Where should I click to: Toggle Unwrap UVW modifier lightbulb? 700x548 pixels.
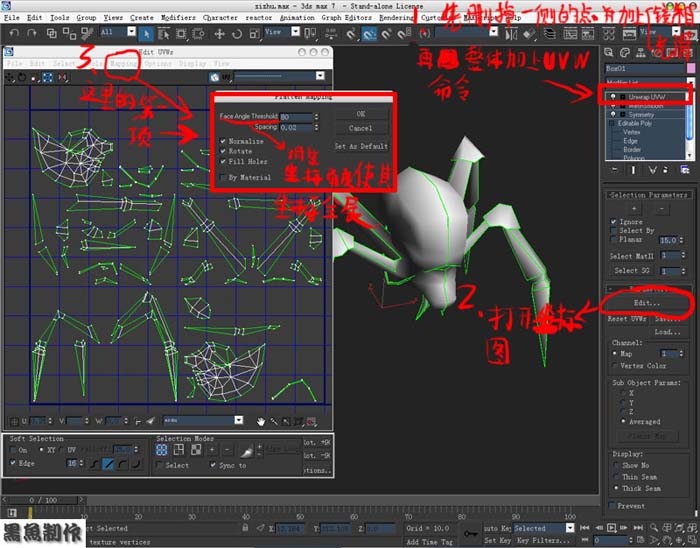[613, 97]
